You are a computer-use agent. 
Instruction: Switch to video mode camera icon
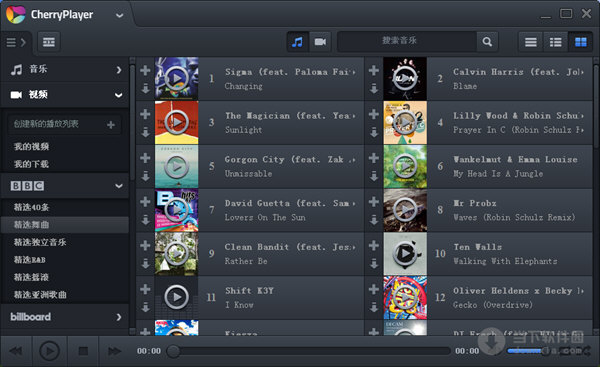click(x=320, y=42)
